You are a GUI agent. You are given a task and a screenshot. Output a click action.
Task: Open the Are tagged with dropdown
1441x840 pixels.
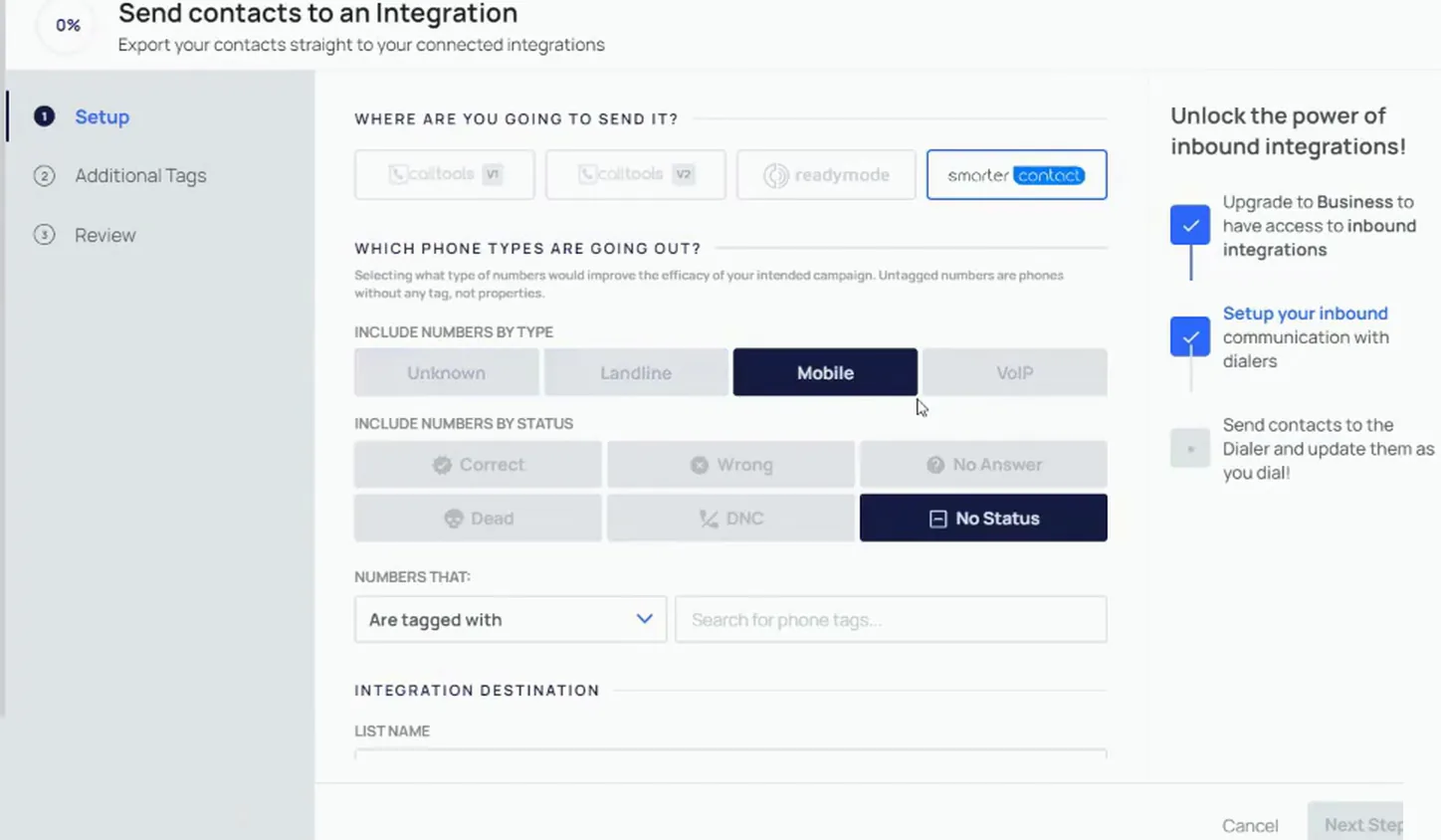pyautogui.click(x=511, y=619)
